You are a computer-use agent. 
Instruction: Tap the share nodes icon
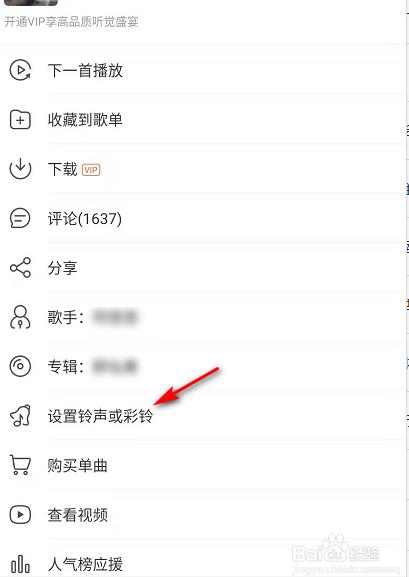click(20, 268)
